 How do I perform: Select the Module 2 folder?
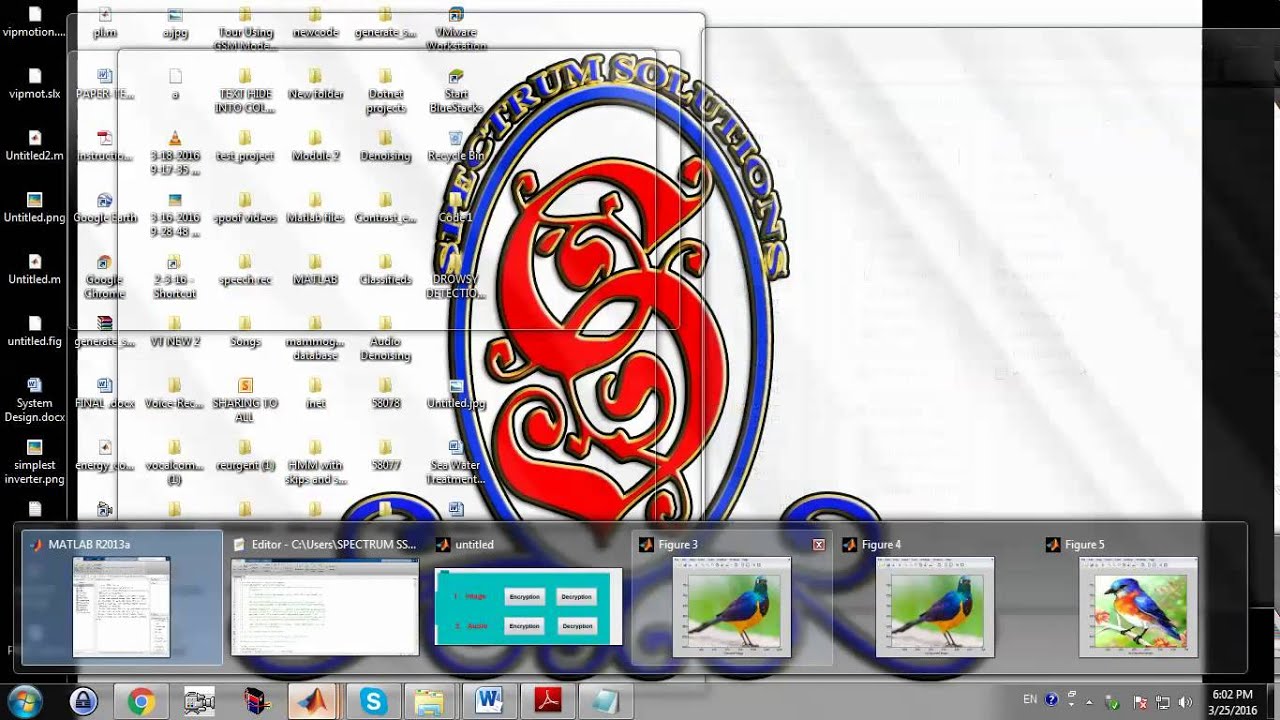coord(315,145)
